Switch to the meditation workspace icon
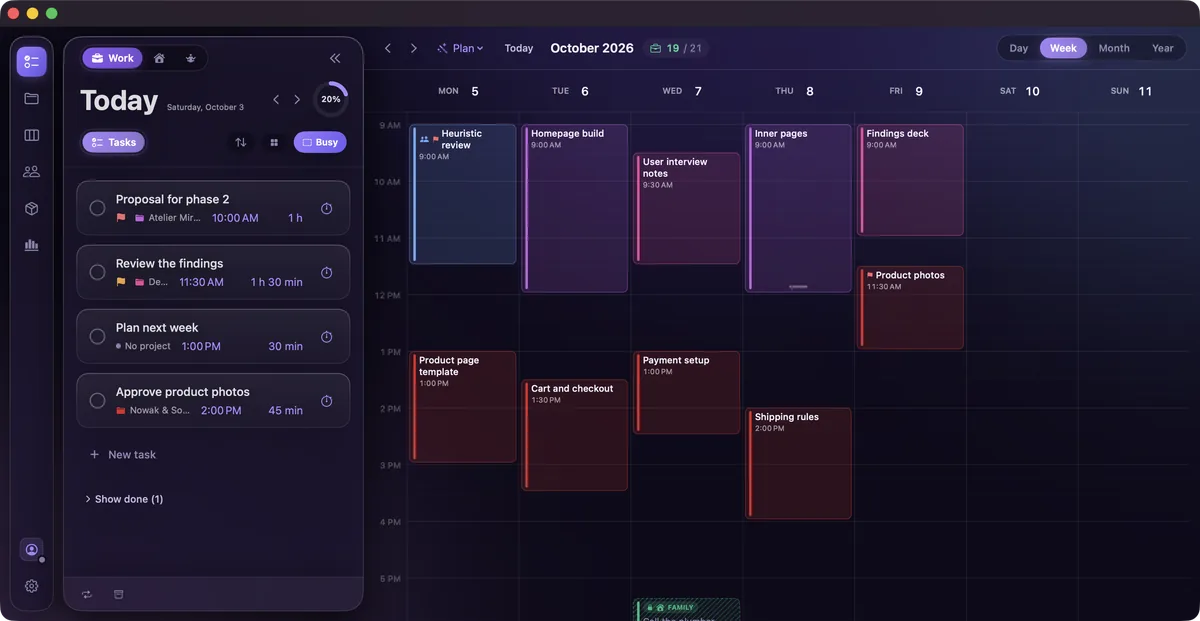Viewport: 1200px width, 621px height. click(190, 58)
